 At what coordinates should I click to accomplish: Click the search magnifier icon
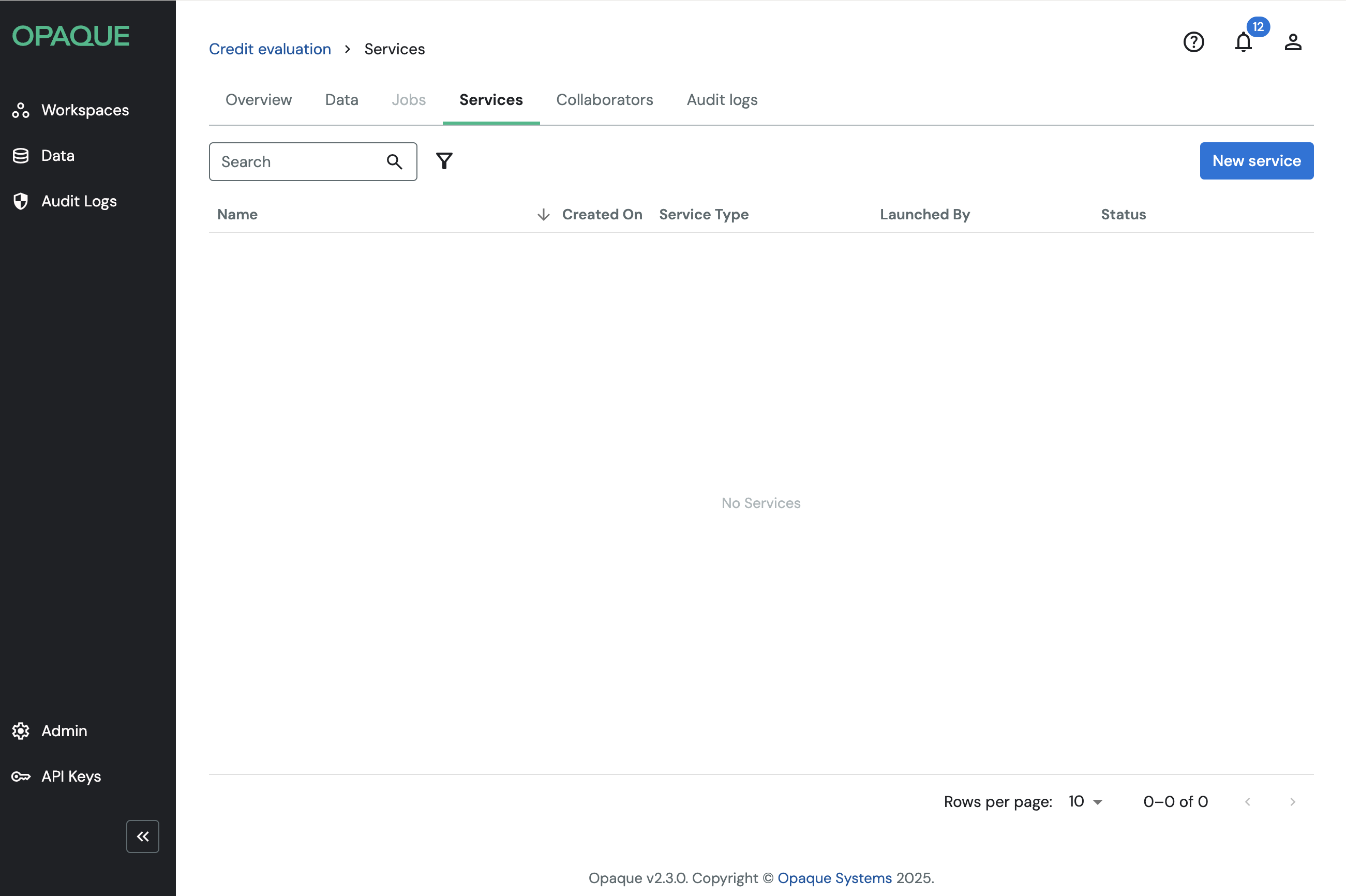coord(394,162)
